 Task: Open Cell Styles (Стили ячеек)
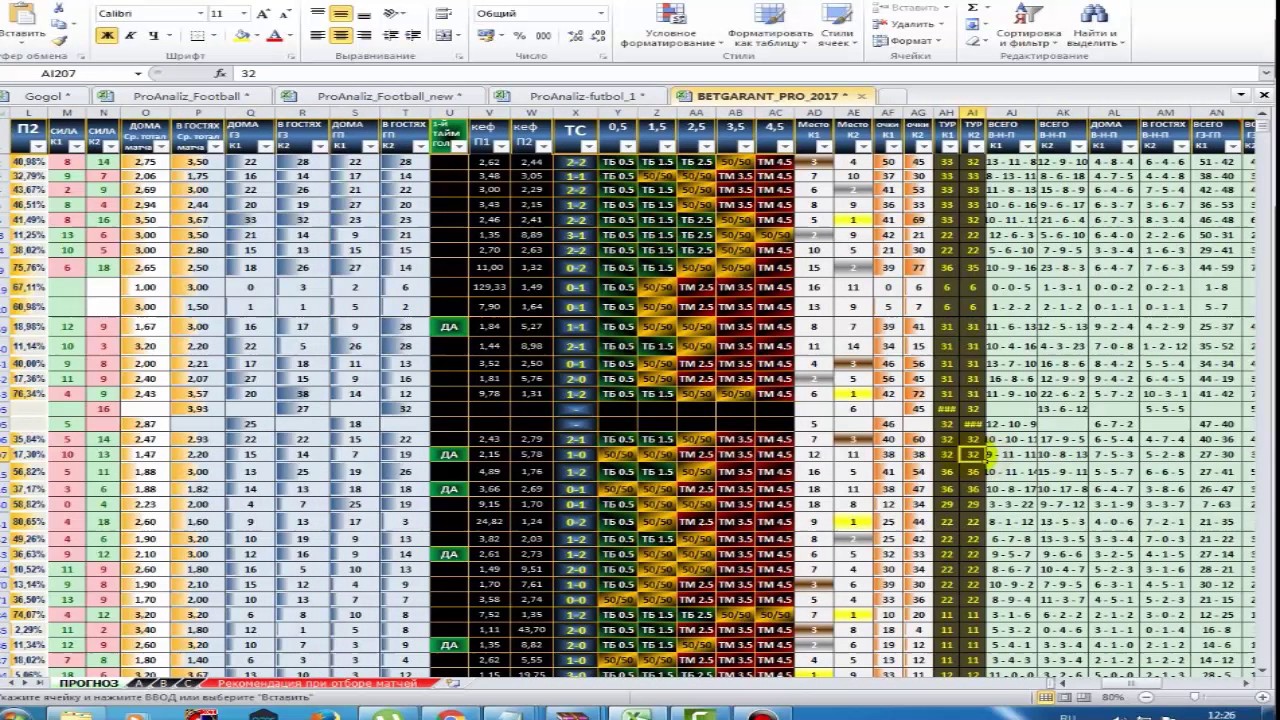coord(837,26)
